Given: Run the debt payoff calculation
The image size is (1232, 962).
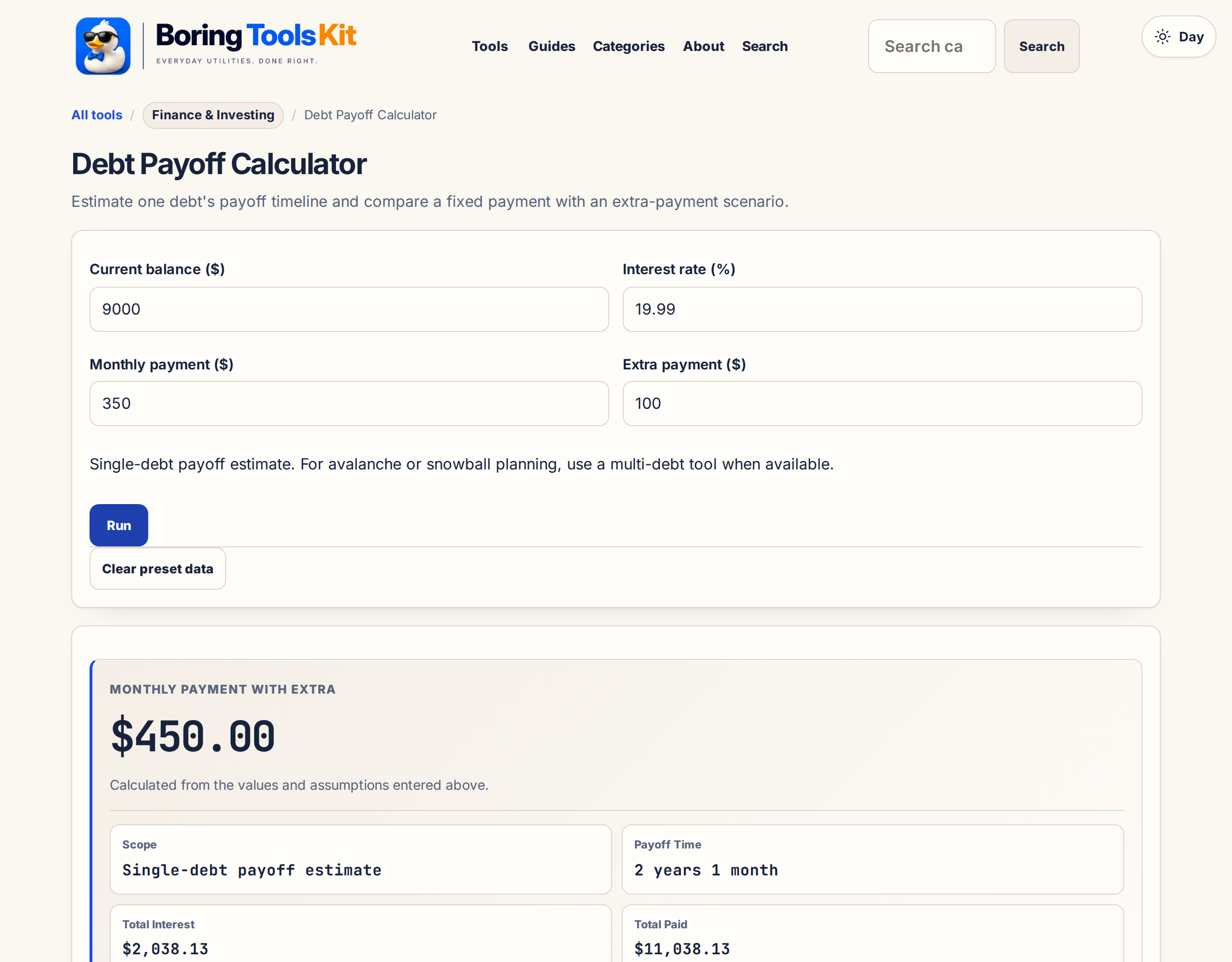Looking at the screenshot, I should coord(118,525).
